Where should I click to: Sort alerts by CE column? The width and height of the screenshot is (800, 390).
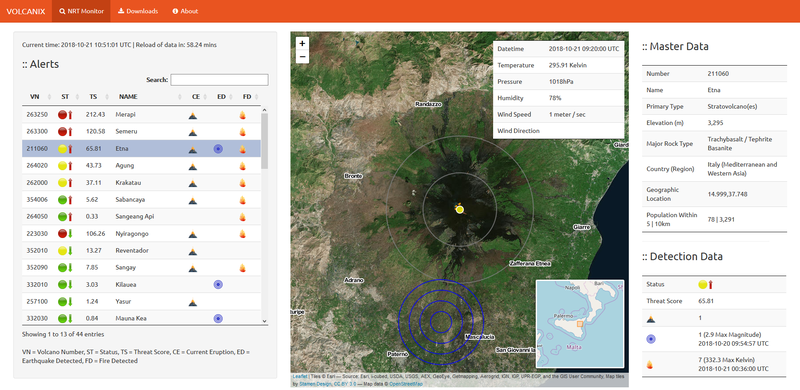coord(199,96)
